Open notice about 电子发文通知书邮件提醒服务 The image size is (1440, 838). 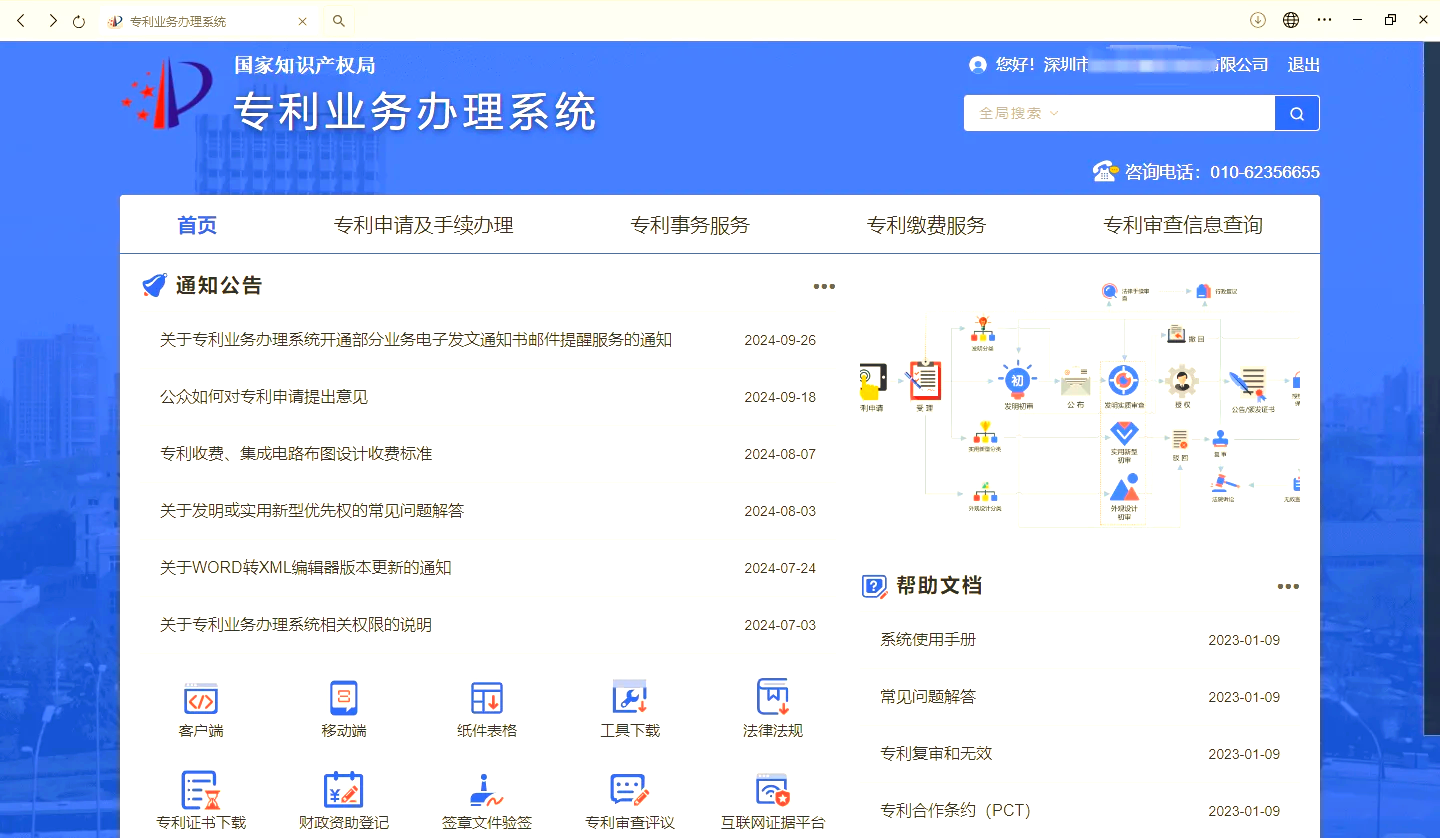(x=416, y=340)
